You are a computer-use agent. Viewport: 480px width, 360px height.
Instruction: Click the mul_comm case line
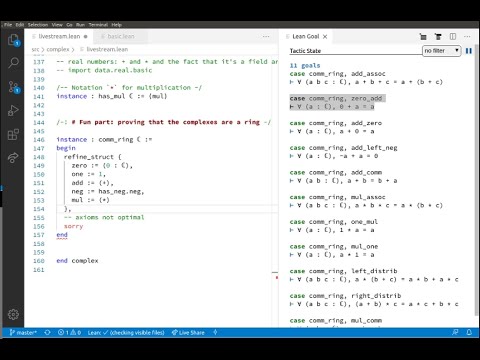pos(336,320)
